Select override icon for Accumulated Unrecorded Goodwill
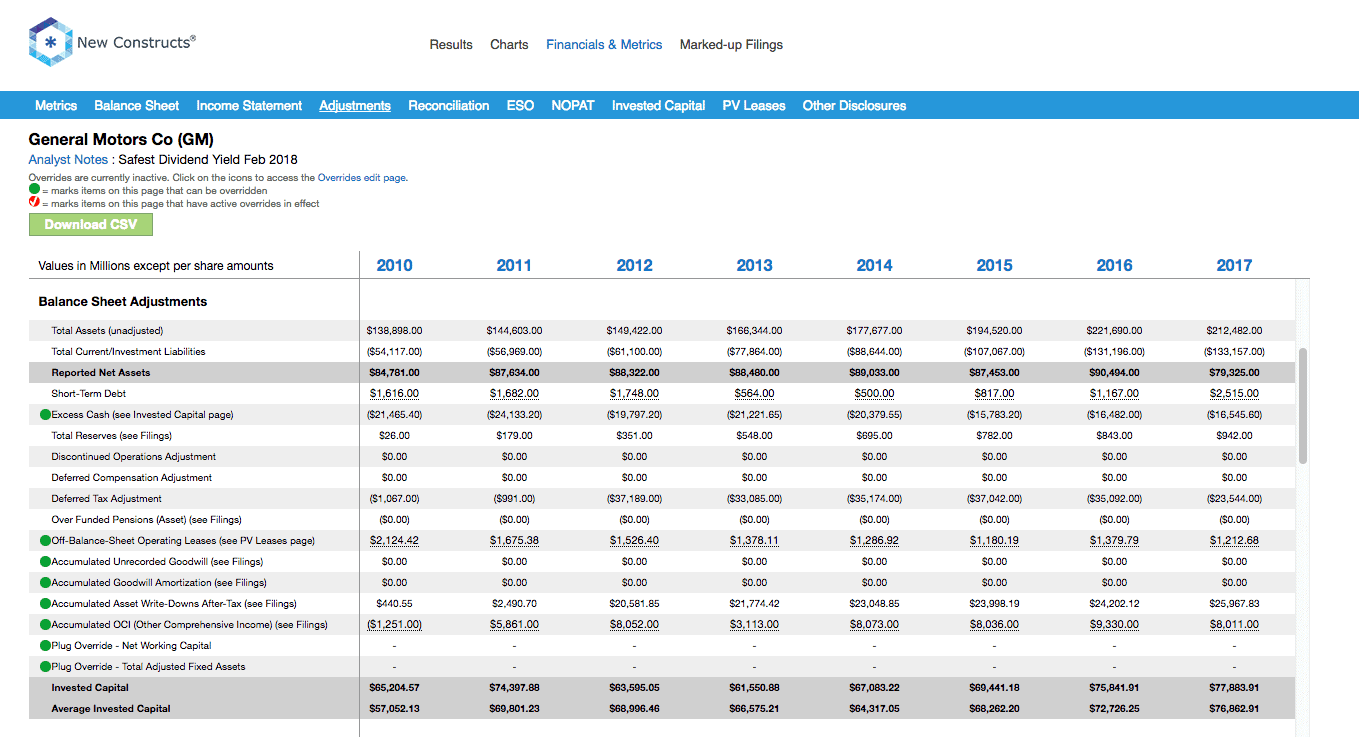This screenshot has width=1359, height=737. point(45,561)
